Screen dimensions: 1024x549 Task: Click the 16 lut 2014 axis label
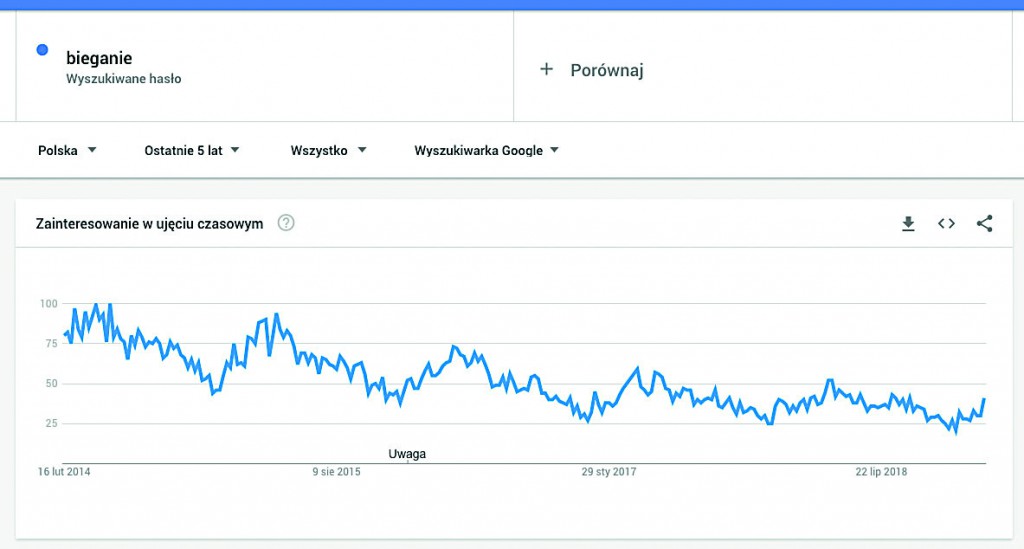pos(65,472)
